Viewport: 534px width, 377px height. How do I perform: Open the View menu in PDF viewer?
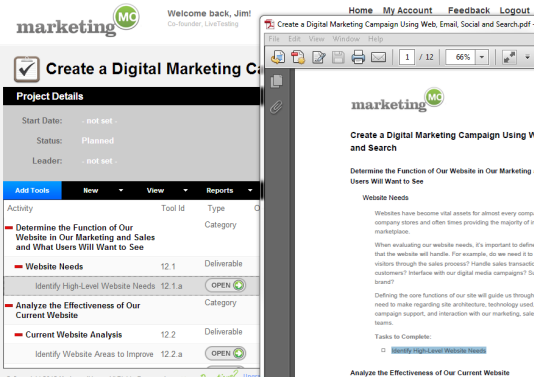point(316,39)
